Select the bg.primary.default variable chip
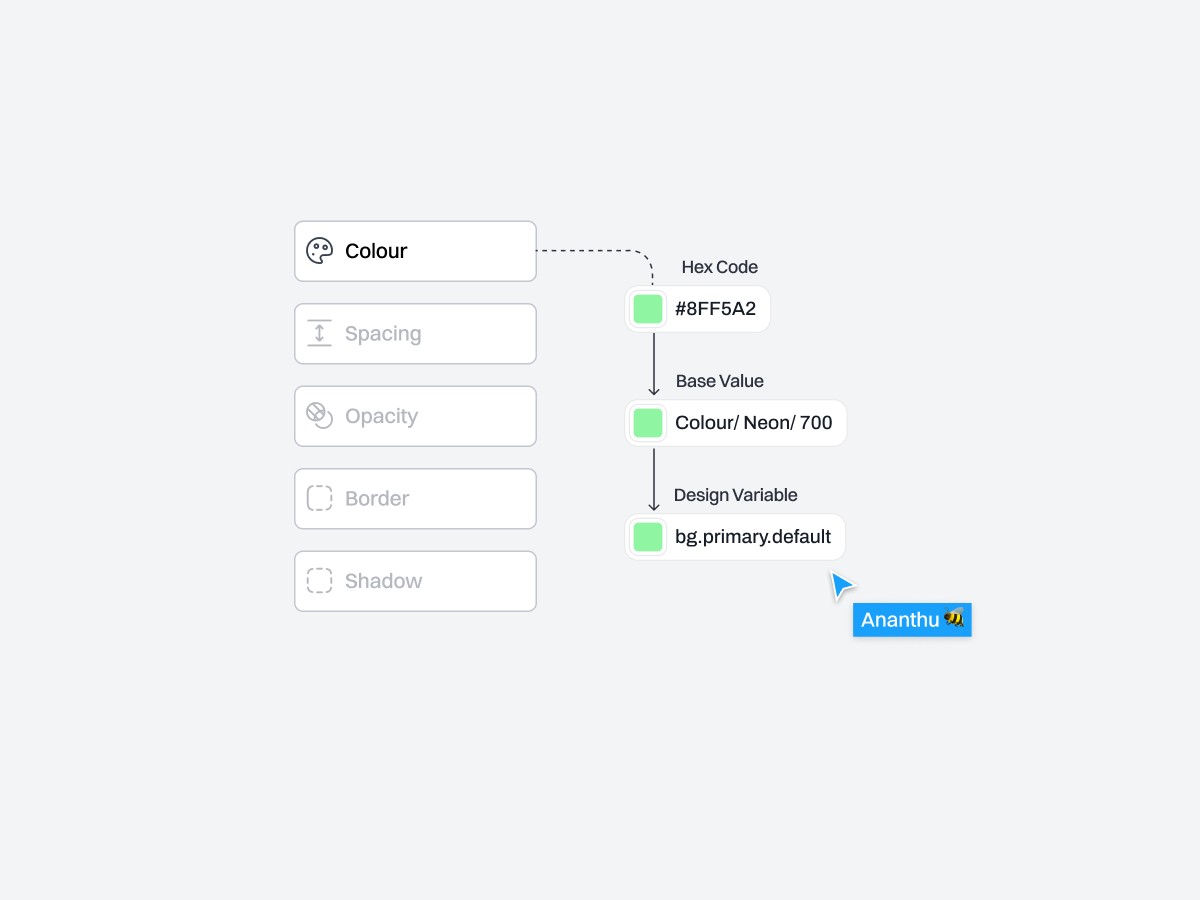1200x900 pixels. pyautogui.click(x=735, y=537)
